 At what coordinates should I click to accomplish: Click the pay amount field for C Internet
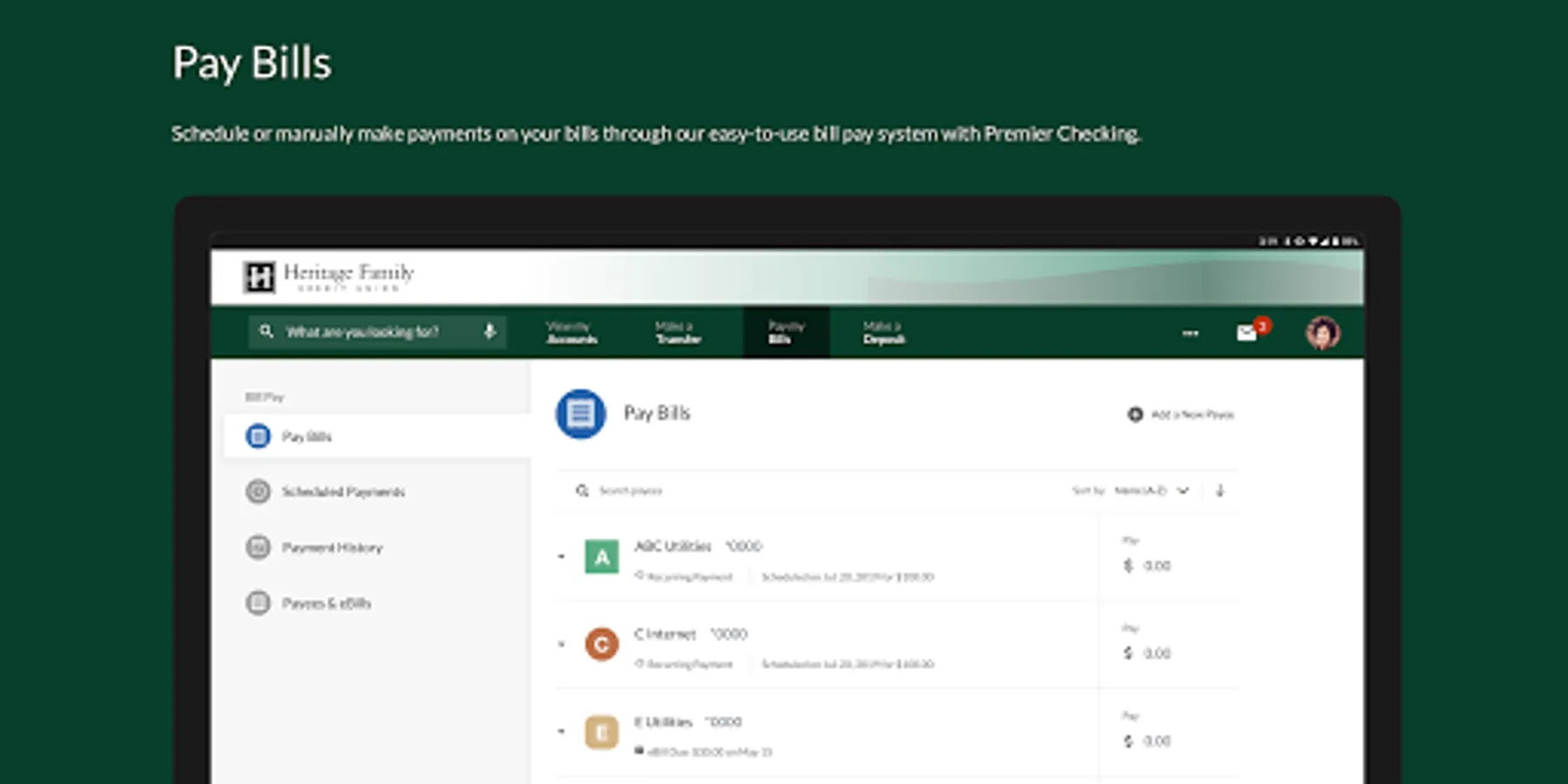(1157, 653)
